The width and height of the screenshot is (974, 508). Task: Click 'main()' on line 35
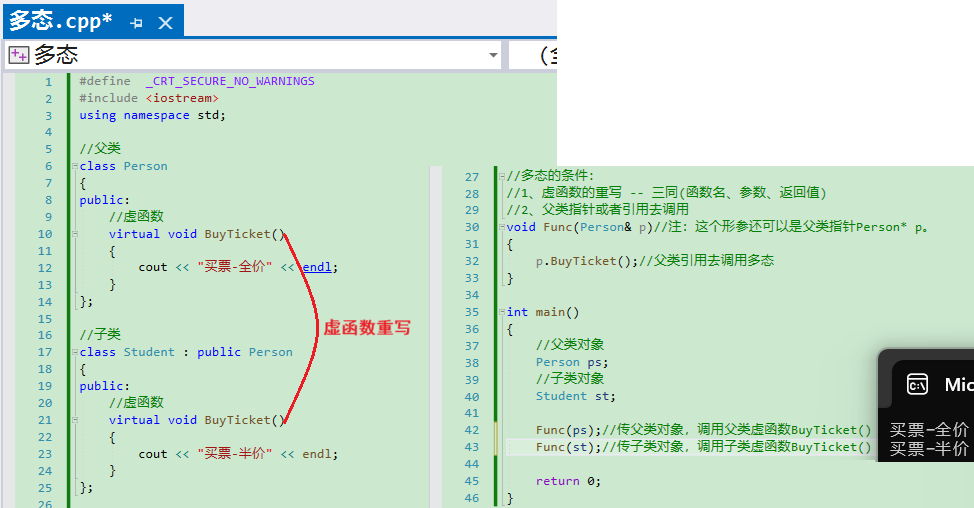click(557, 312)
